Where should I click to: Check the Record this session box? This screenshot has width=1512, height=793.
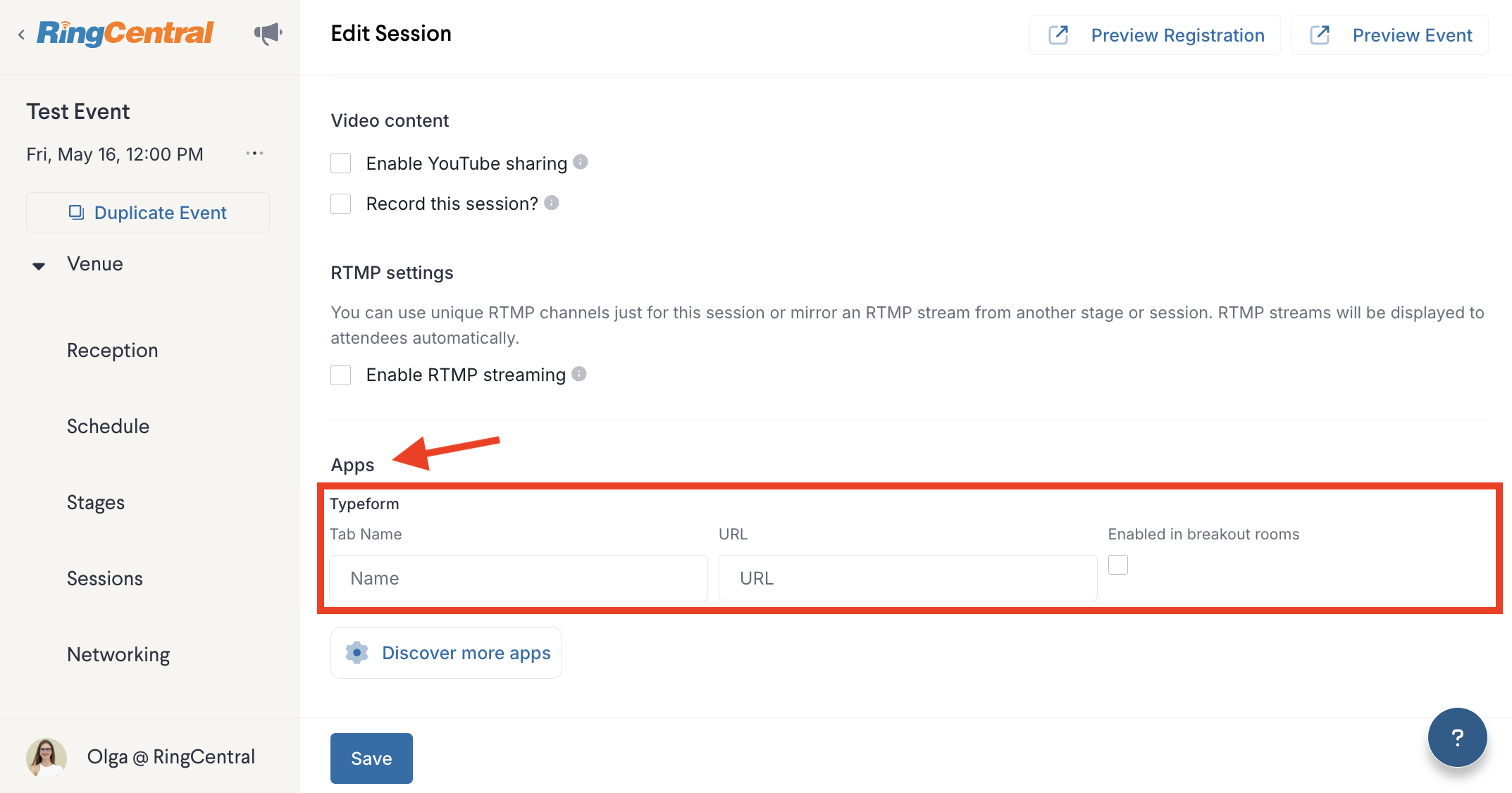[x=341, y=204]
